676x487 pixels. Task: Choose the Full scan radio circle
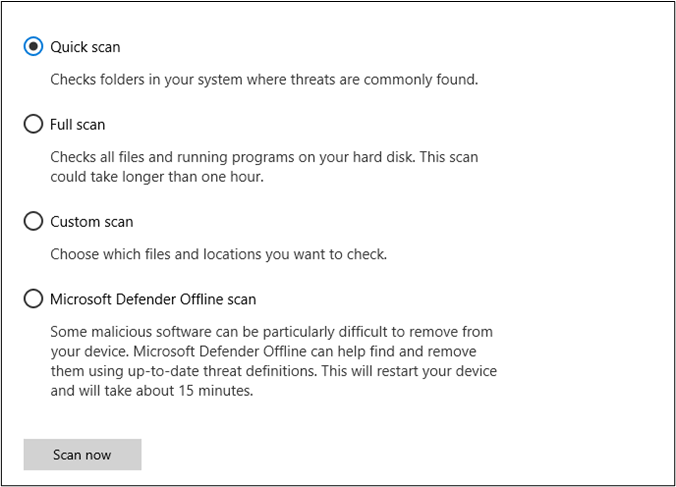point(33,125)
